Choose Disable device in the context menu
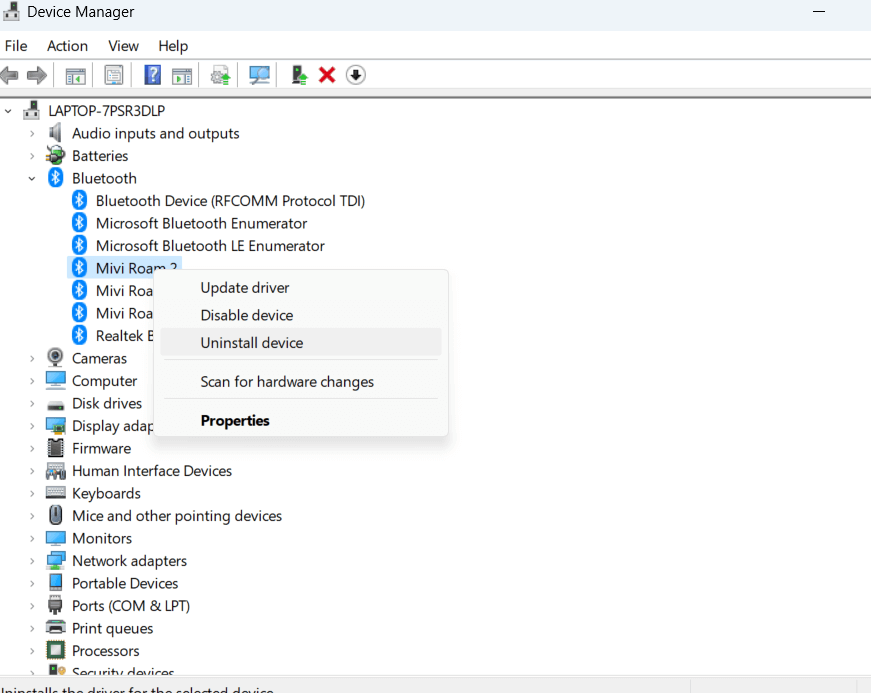The width and height of the screenshot is (871, 693). 247,315
